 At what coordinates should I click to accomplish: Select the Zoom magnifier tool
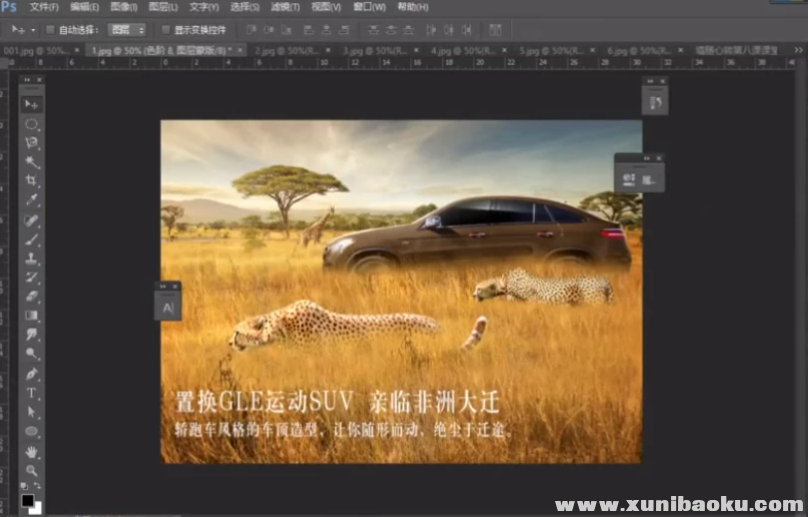click(32, 470)
